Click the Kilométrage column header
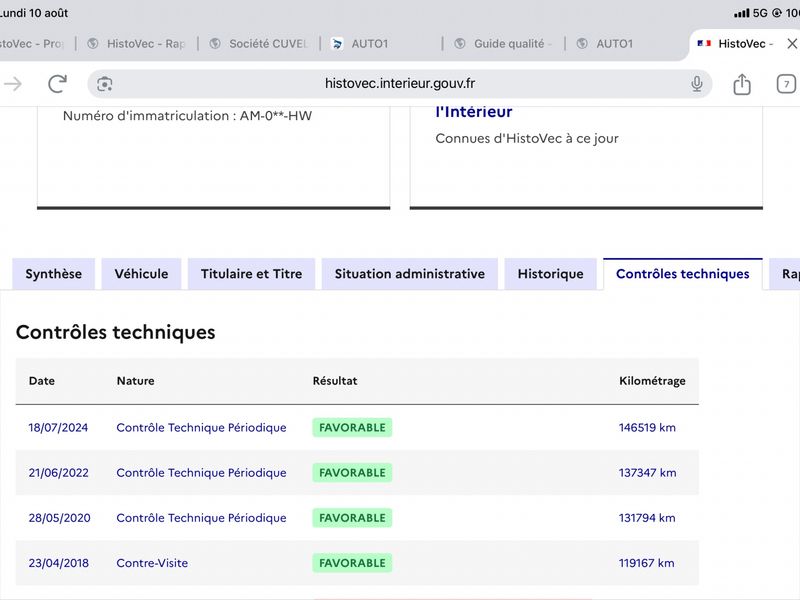The width and height of the screenshot is (800, 600). (652, 381)
